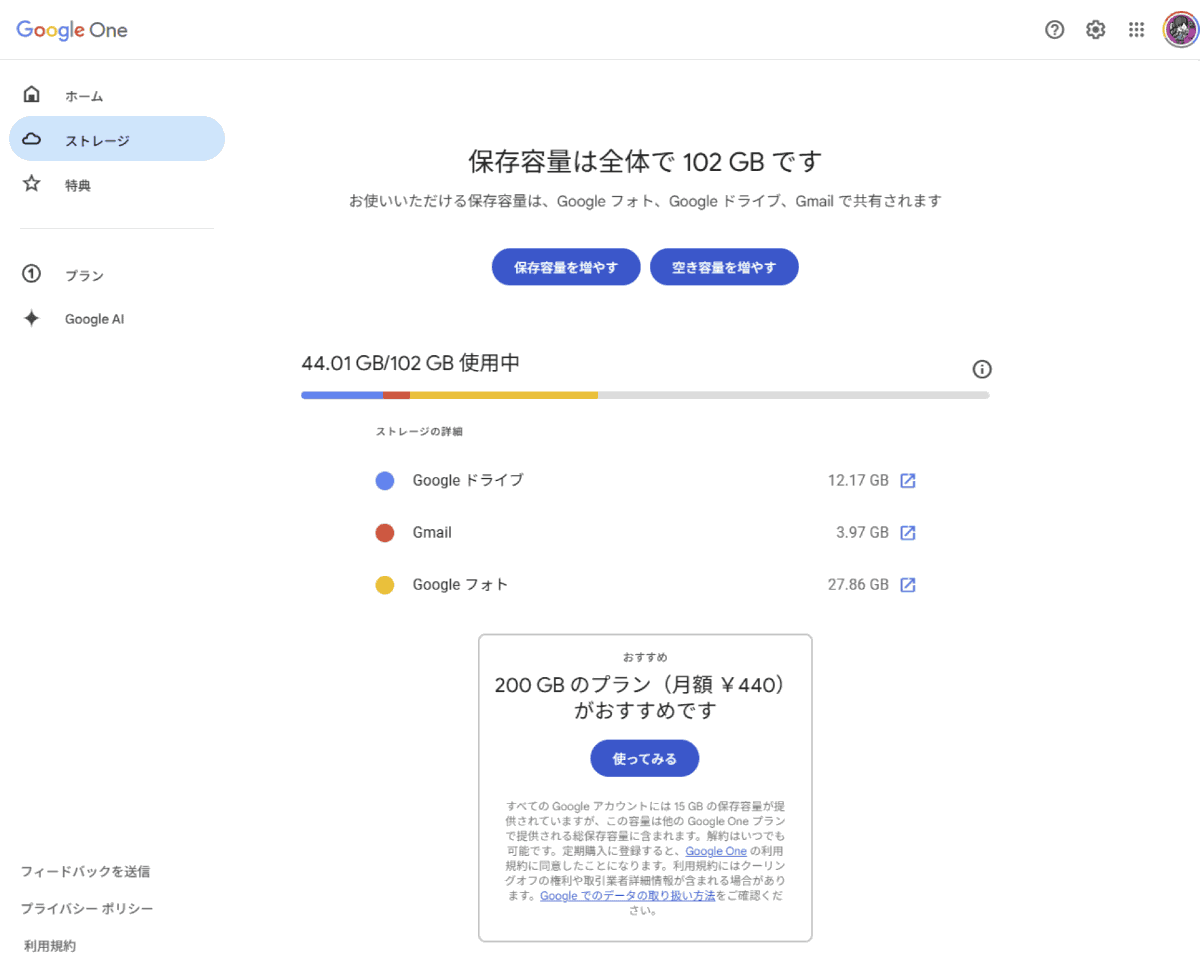Open 特典 in sidebar

(78, 185)
